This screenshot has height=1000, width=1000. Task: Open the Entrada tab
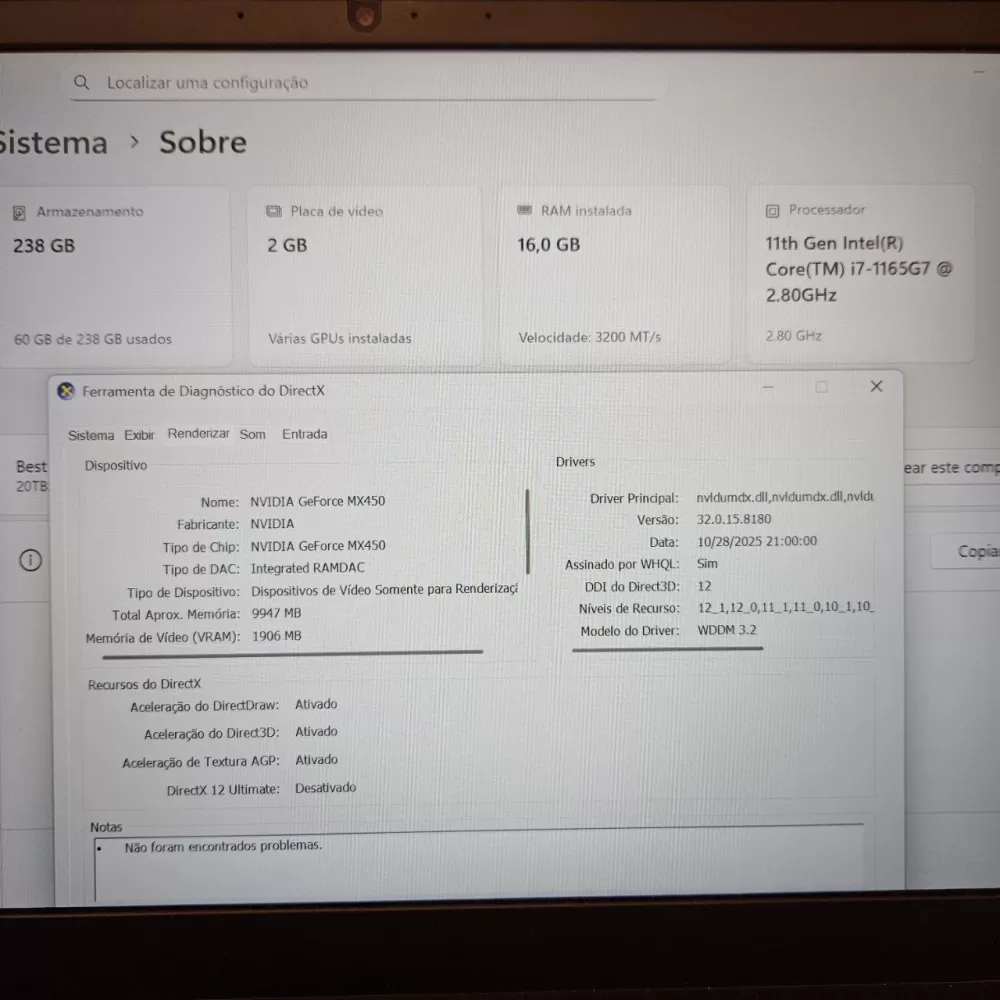point(304,434)
